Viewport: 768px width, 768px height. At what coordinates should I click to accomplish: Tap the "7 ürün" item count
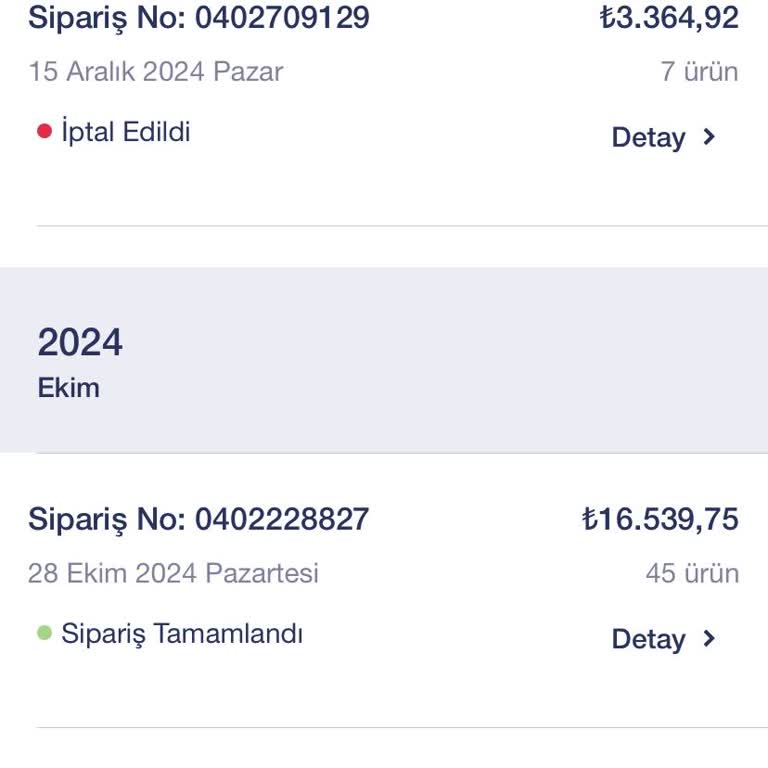[x=699, y=72]
